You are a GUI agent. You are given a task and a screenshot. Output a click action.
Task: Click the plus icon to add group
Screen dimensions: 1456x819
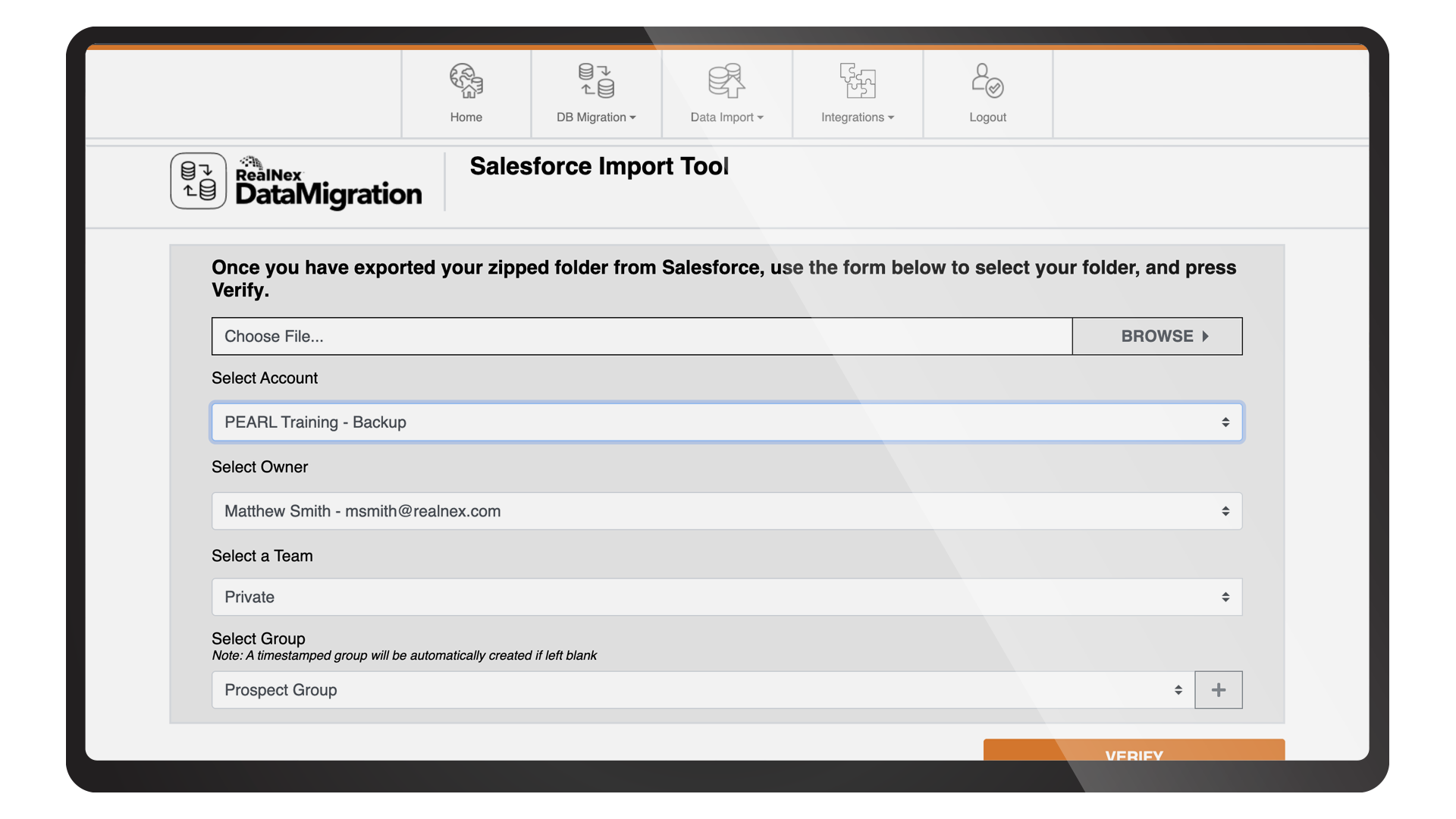pos(1219,690)
